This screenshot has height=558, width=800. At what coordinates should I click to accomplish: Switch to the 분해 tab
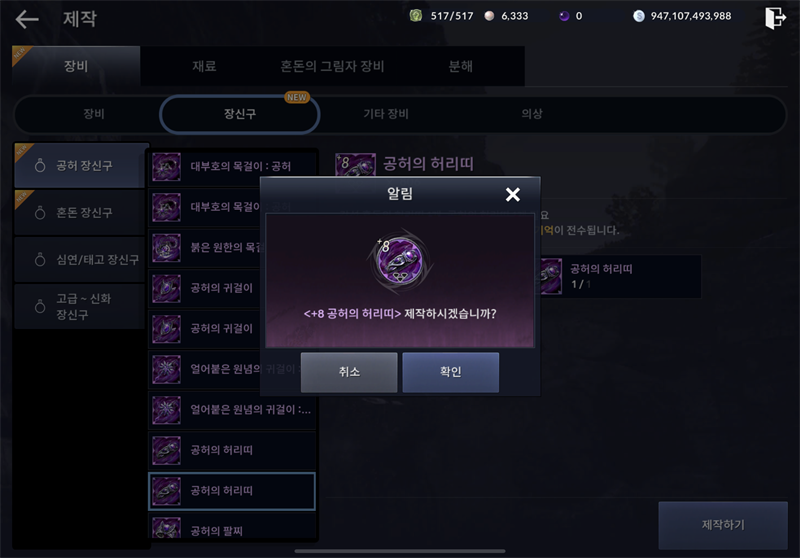[461, 66]
